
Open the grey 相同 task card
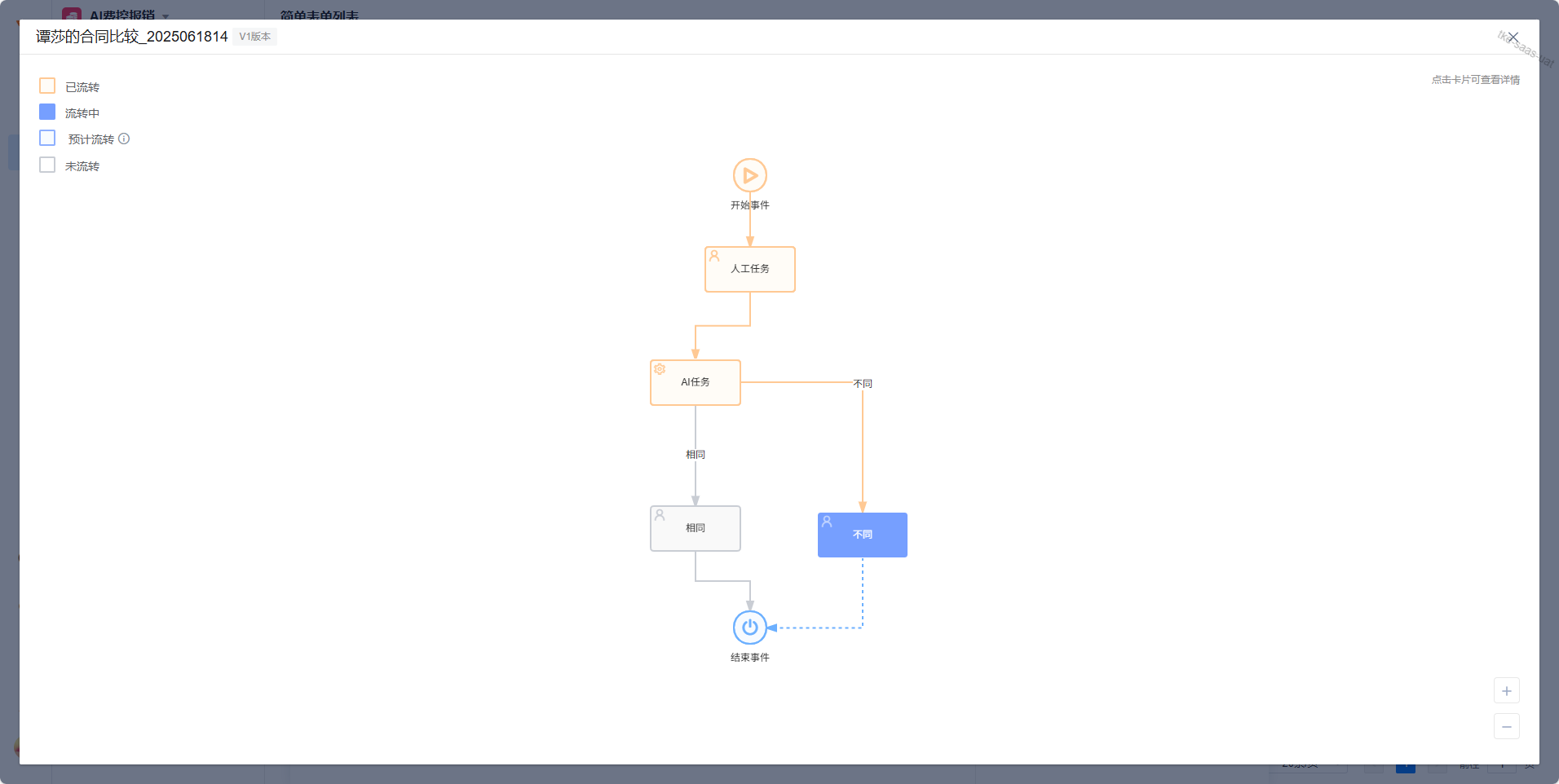695,529
